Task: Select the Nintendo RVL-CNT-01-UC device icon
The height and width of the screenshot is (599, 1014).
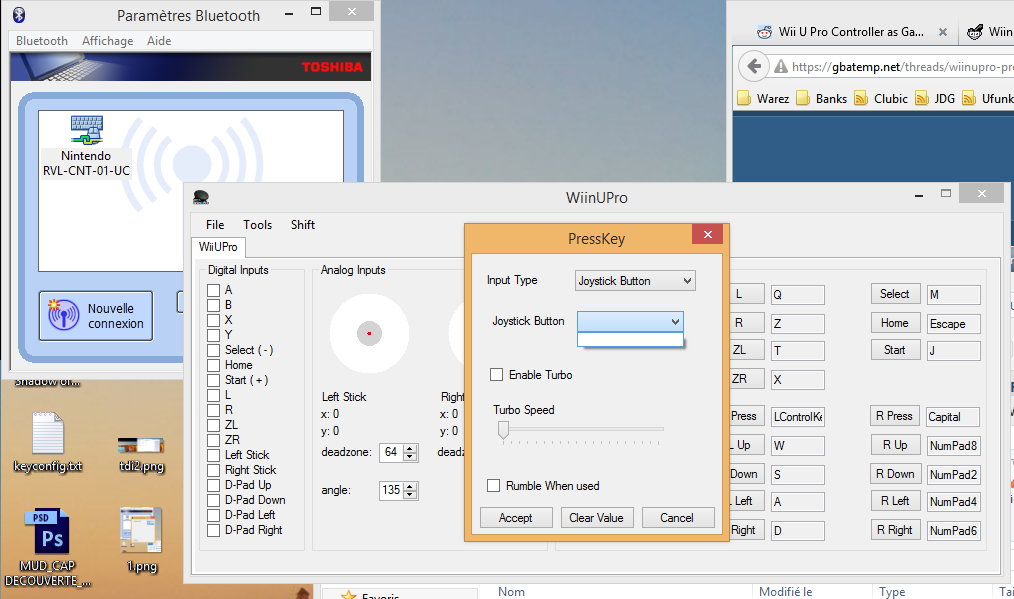Action: click(87, 129)
